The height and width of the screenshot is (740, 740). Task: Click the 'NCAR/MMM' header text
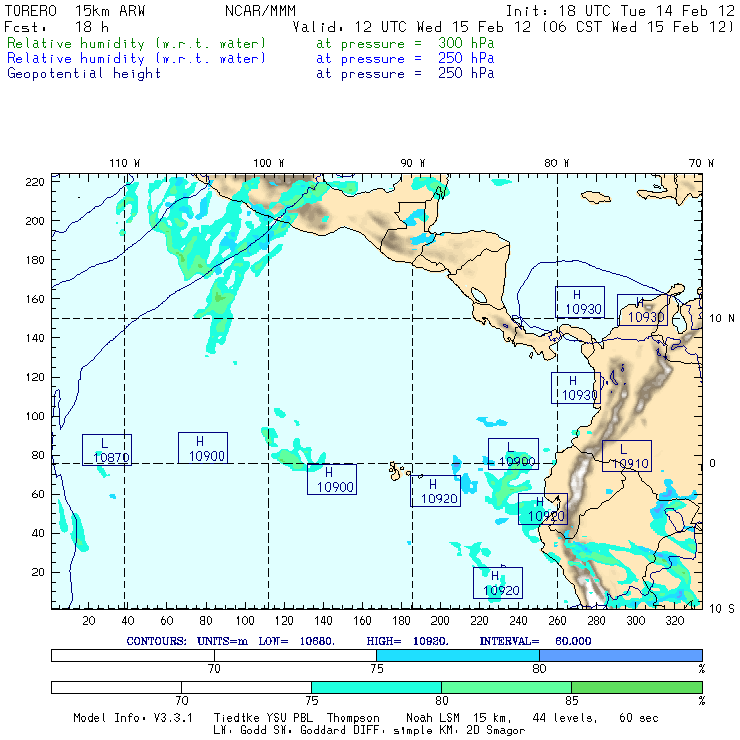pyautogui.click(x=260, y=11)
